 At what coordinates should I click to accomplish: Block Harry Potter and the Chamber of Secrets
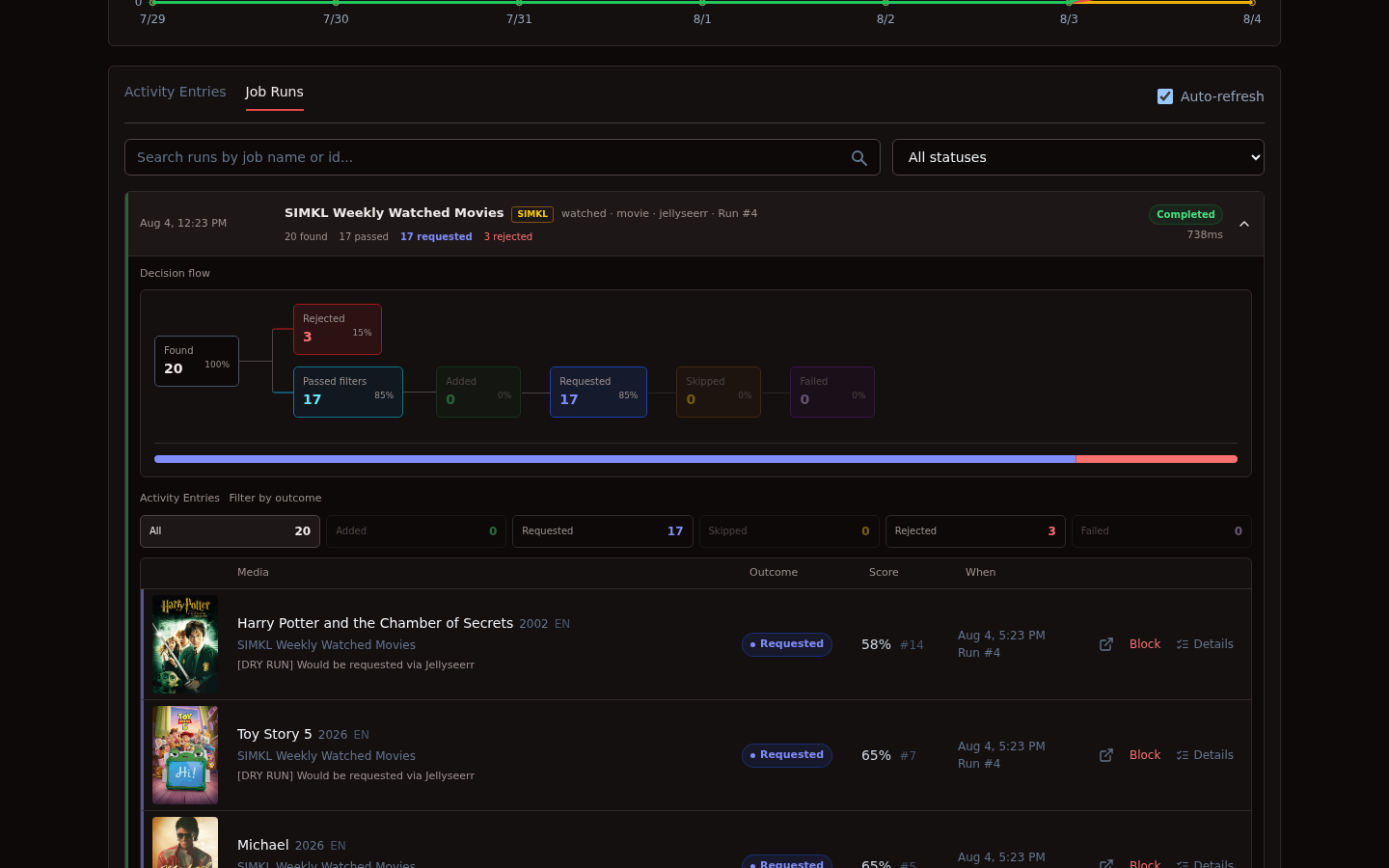pyautogui.click(x=1145, y=644)
